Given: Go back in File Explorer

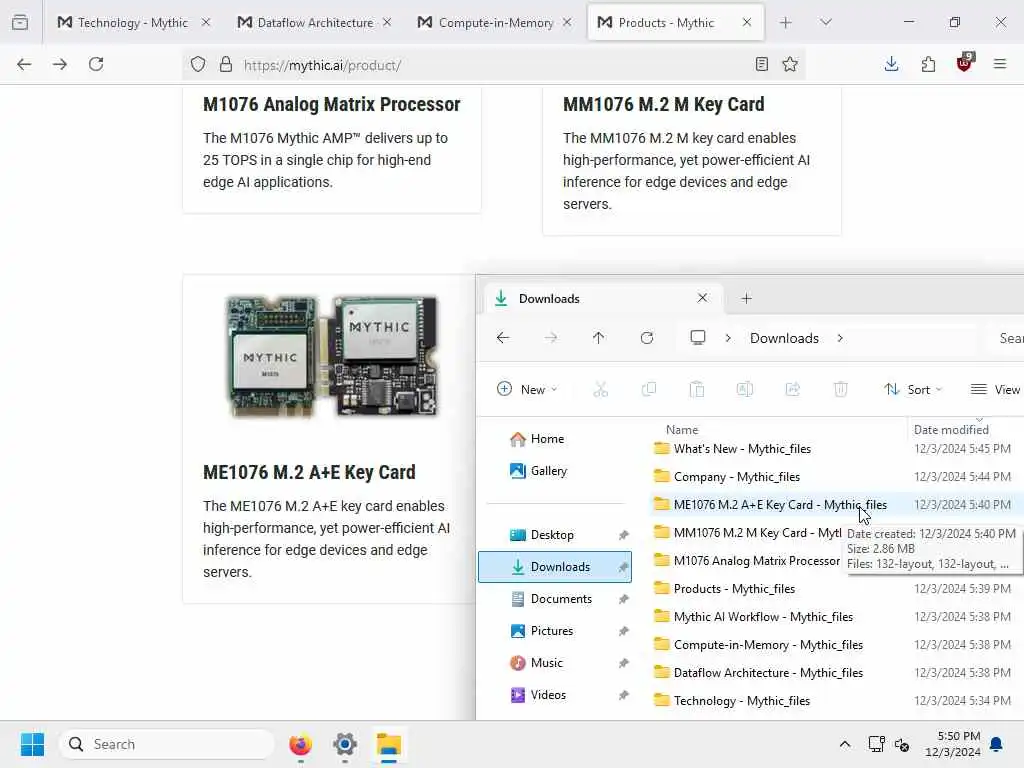Looking at the screenshot, I should pyautogui.click(x=503, y=338).
